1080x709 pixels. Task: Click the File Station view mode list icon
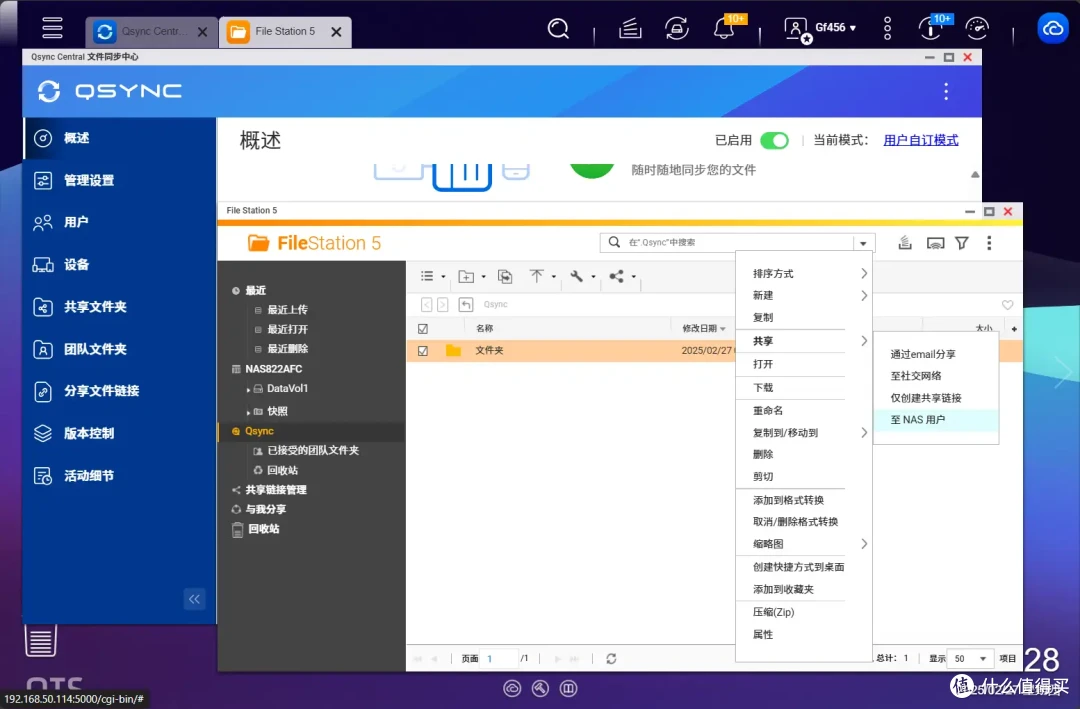click(427, 276)
